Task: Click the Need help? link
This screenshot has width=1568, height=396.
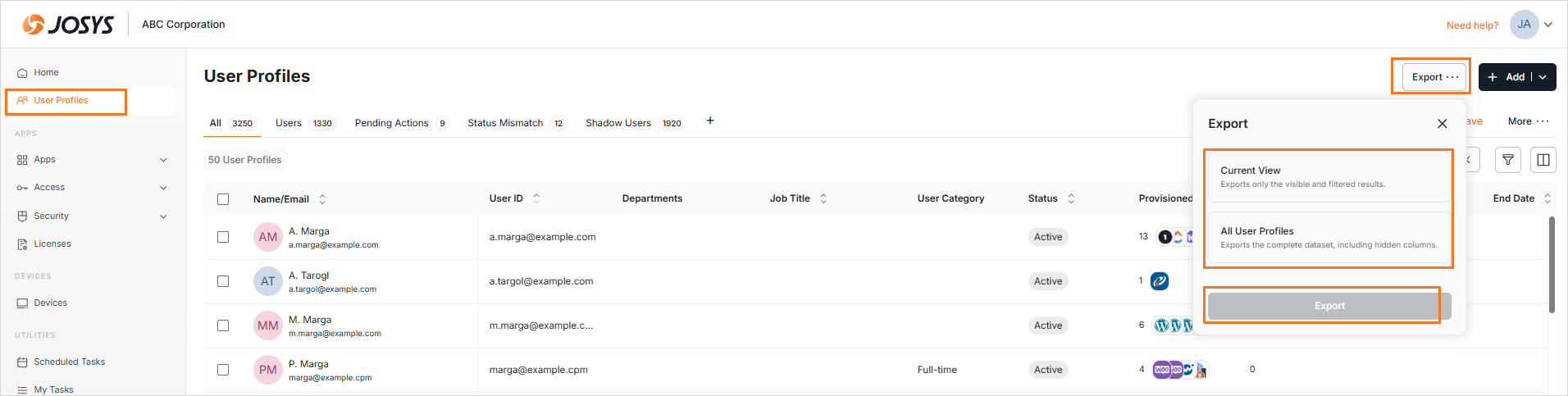Action: [1472, 25]
